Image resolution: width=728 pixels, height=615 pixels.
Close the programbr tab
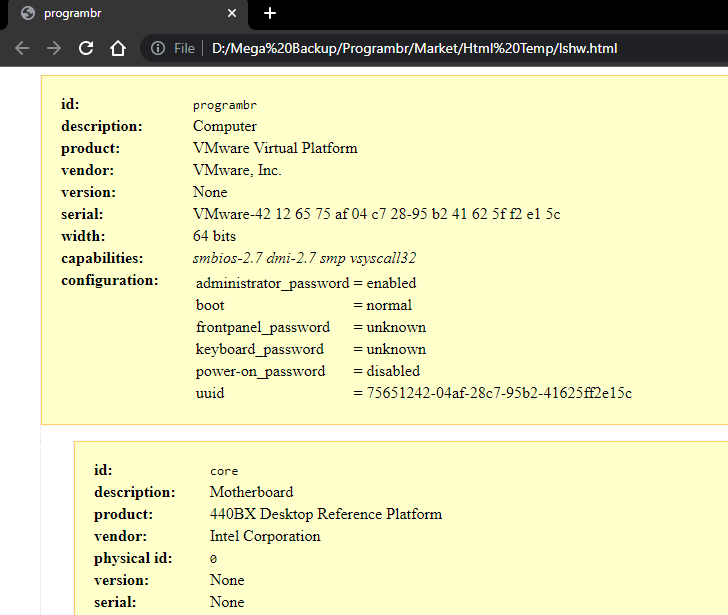tap(232, 13)
